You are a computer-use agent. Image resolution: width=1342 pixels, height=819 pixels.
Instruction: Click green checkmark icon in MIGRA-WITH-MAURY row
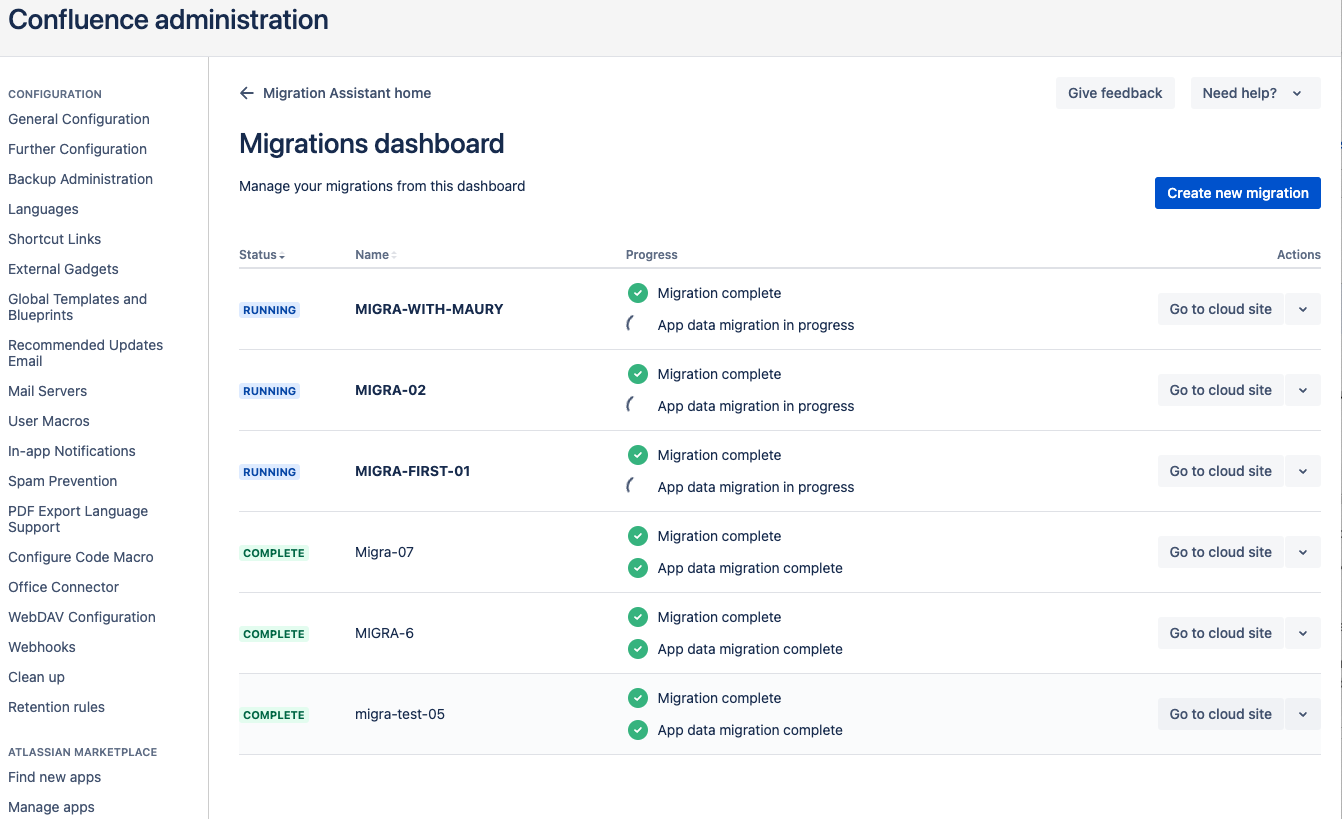point(637,293)
